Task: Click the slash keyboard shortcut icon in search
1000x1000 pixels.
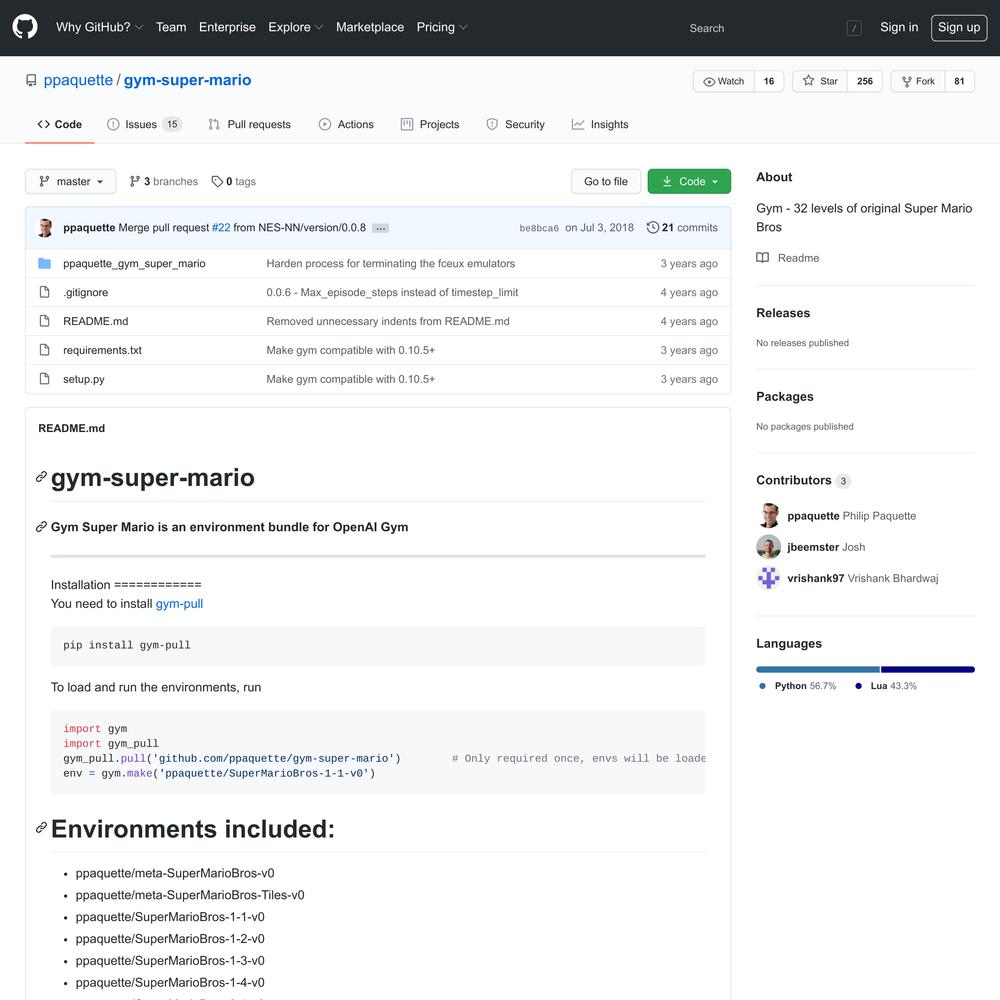Action: (854, 28)
